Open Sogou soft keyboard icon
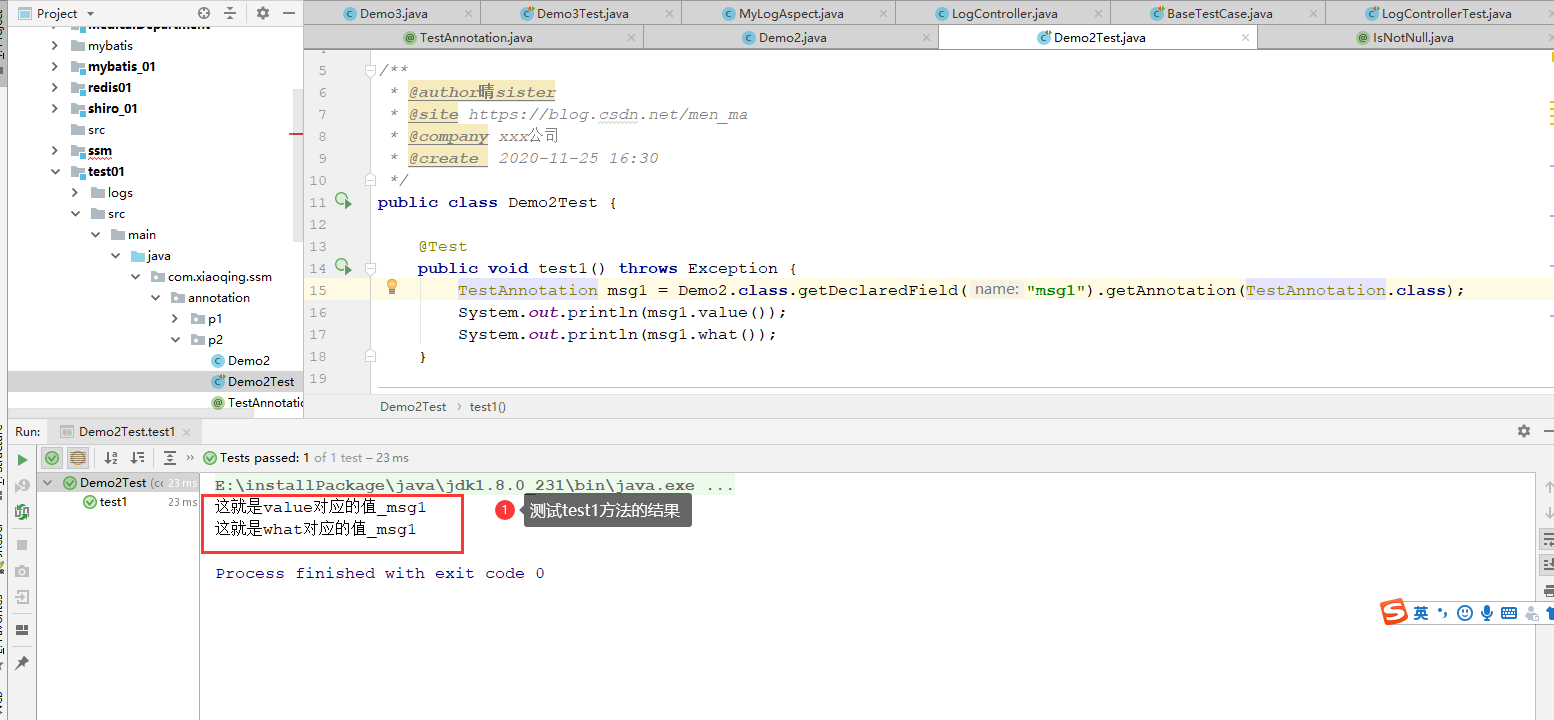1554x720 pixels. click(1509, 613)
